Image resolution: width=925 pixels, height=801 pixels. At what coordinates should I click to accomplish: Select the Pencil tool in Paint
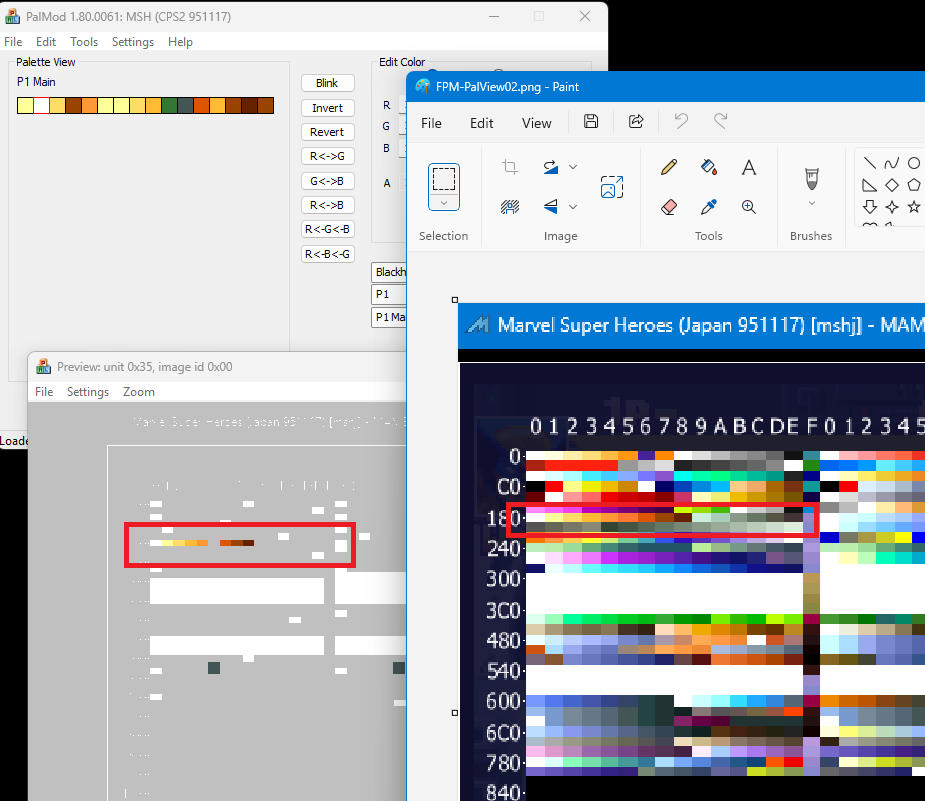[x=669, y=168]
